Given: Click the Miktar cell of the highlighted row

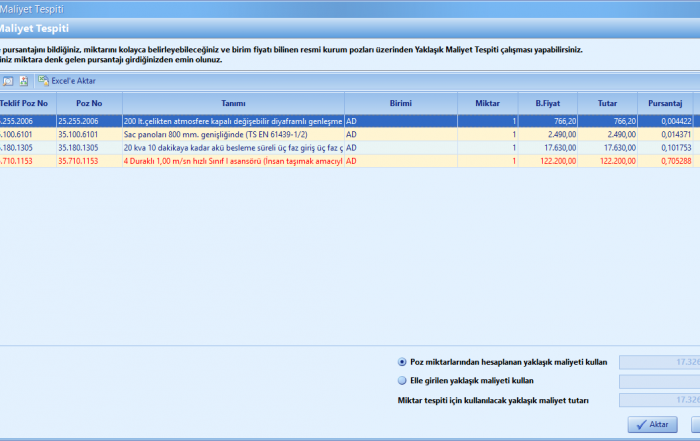Looking at the screenshot, I should pos(488,120).
